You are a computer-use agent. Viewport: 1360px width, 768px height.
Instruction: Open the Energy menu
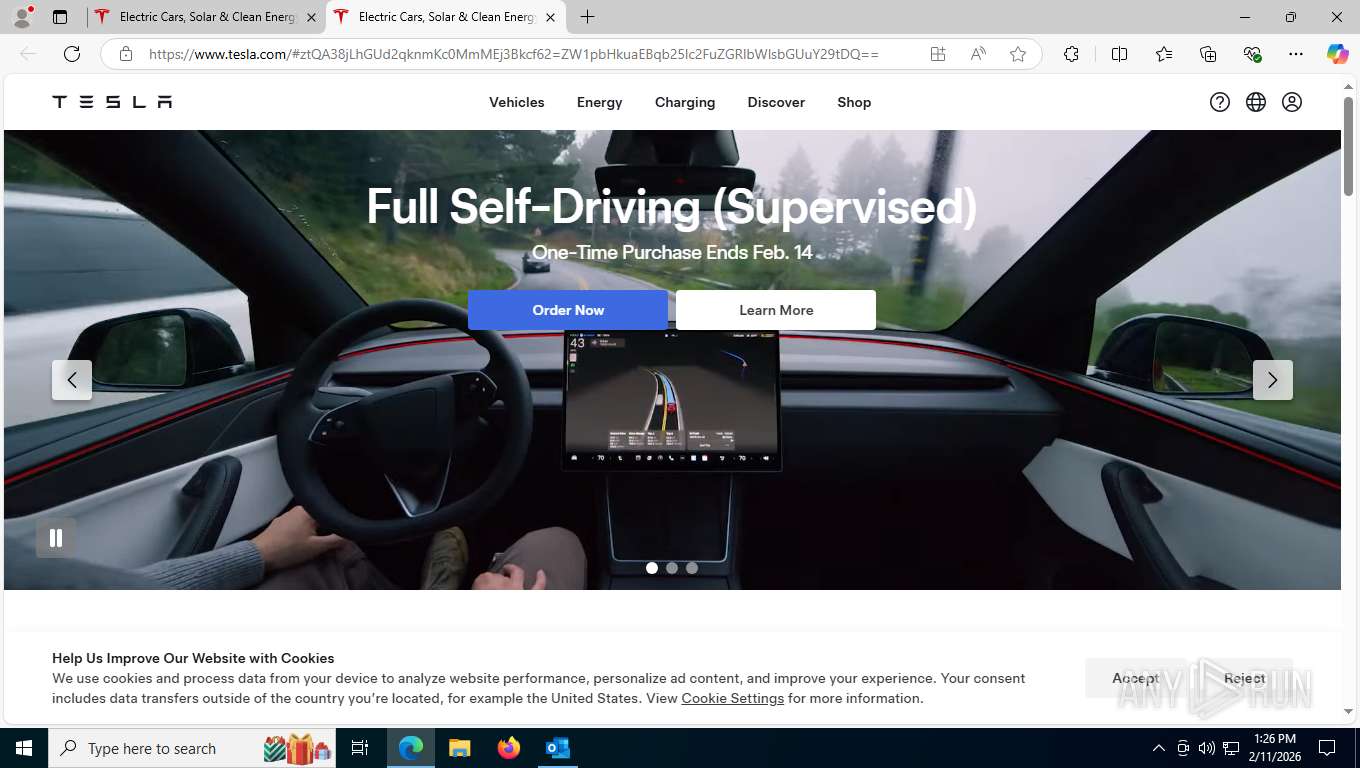[x=600, y=102]
